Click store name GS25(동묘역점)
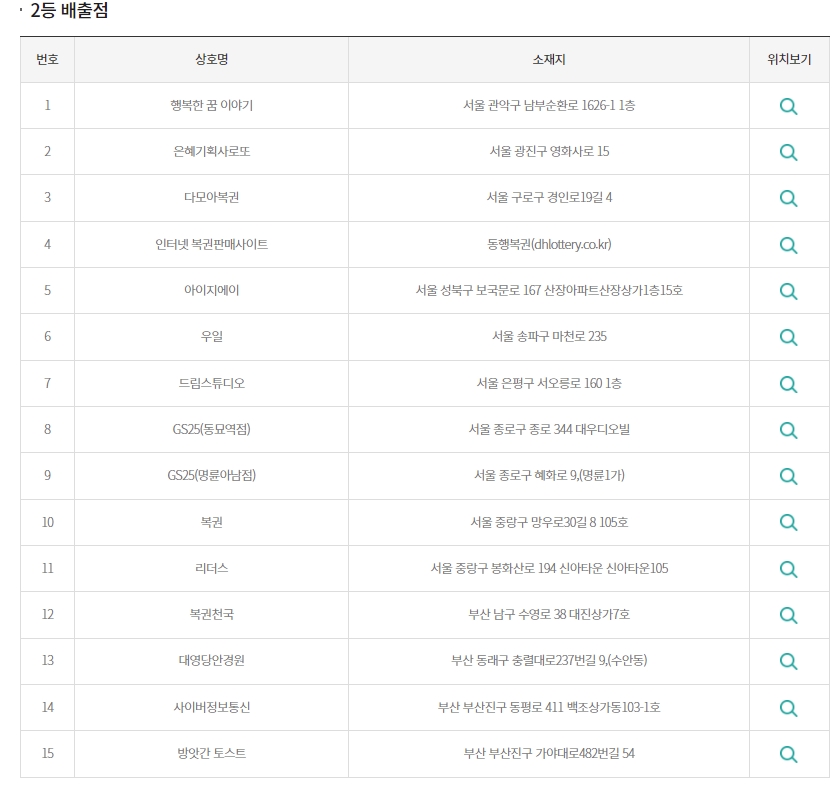Viewport: 838px width, 787px height. [212, 429]
